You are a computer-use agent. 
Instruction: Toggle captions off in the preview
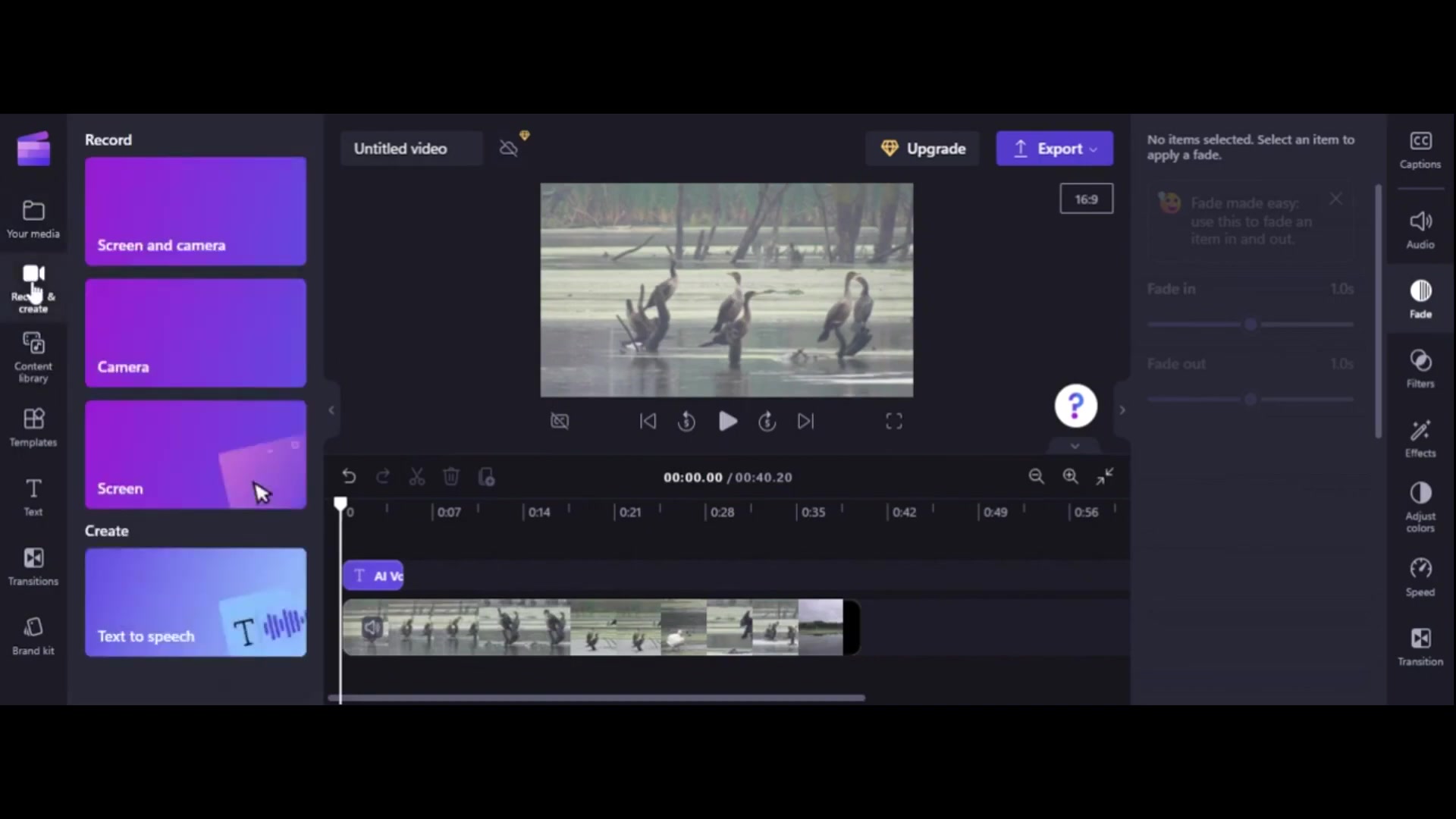click(560, 422)
